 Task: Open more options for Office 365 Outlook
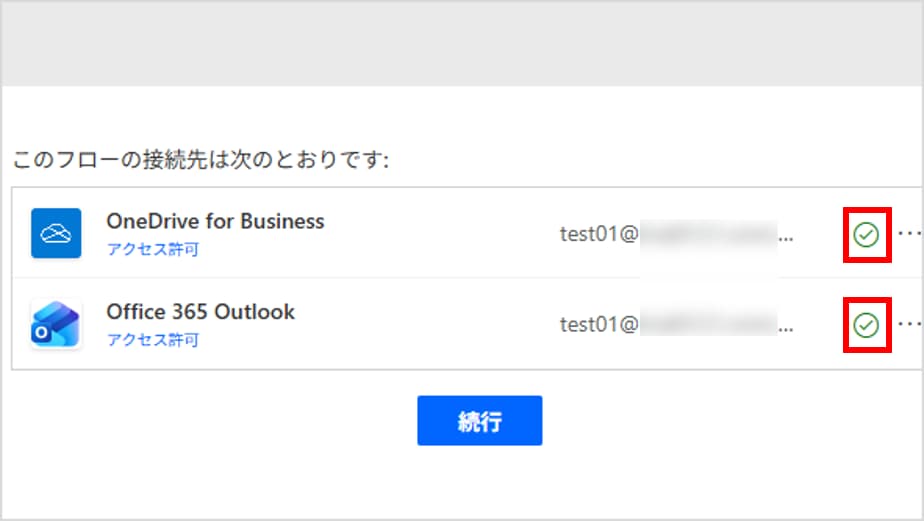coord(908,324)
